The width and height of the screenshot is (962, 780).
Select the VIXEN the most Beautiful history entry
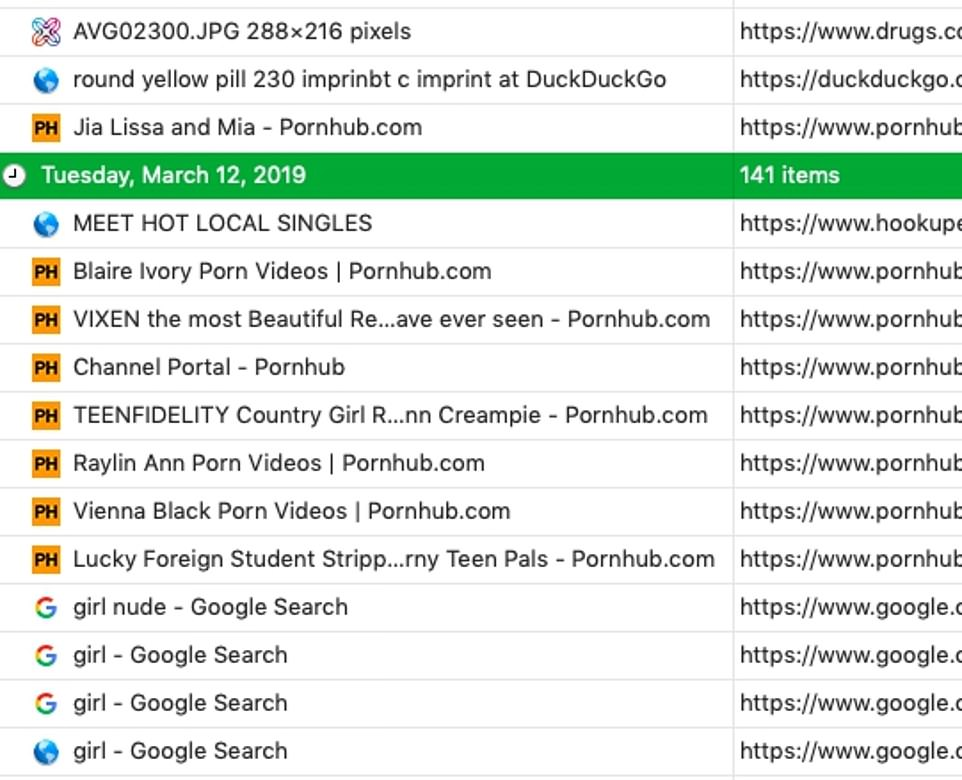click(x=481, y=319)
